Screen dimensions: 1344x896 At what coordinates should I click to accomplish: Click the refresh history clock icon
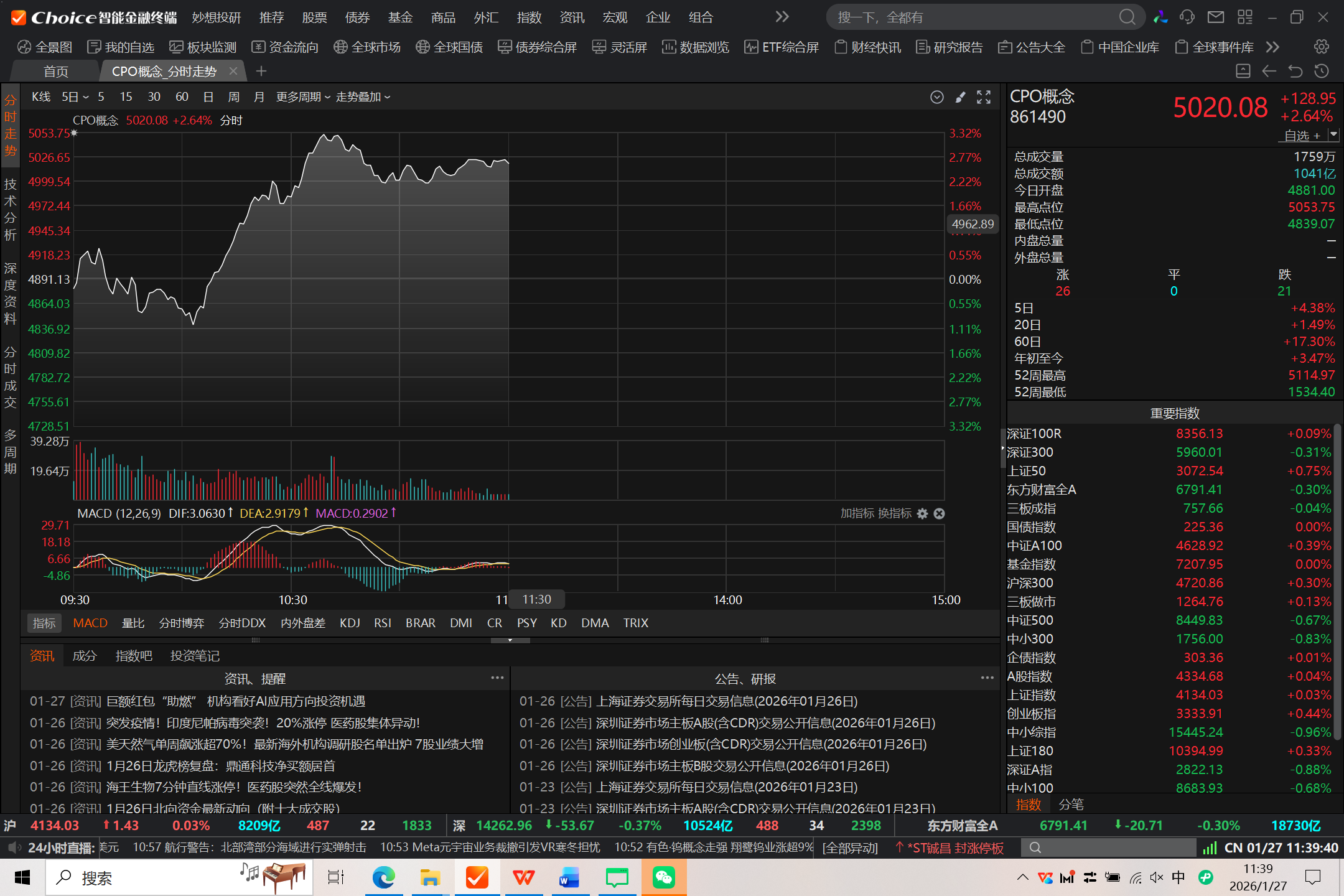click(1322, 72)
